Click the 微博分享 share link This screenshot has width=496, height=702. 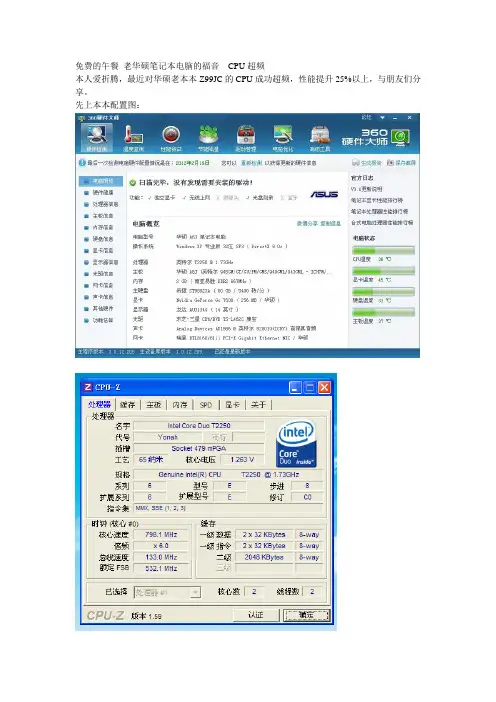click(x=307, y=223)
